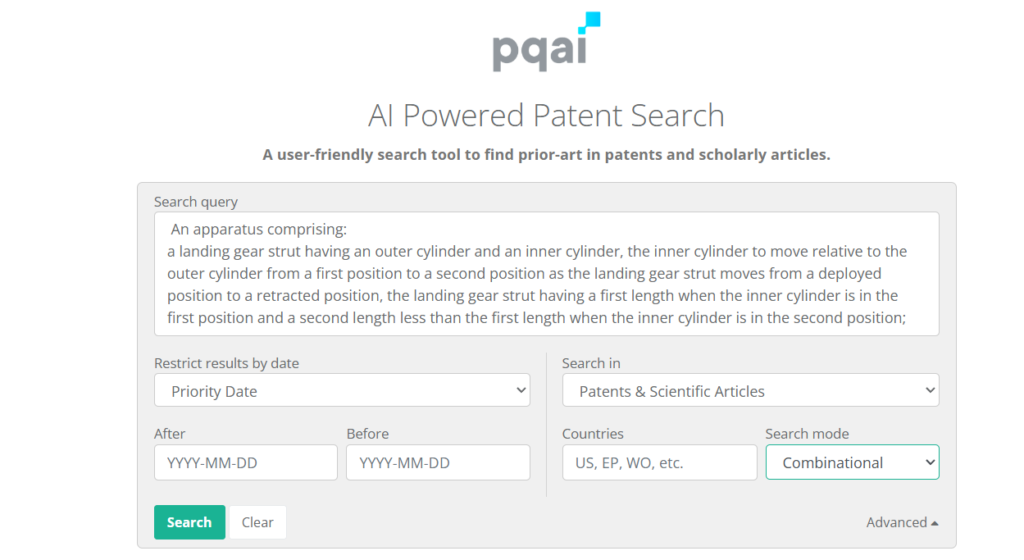The width and height of the screenshot is (1024, 560).
Task: Click the blue square logo mark
Action: [590, 22]
